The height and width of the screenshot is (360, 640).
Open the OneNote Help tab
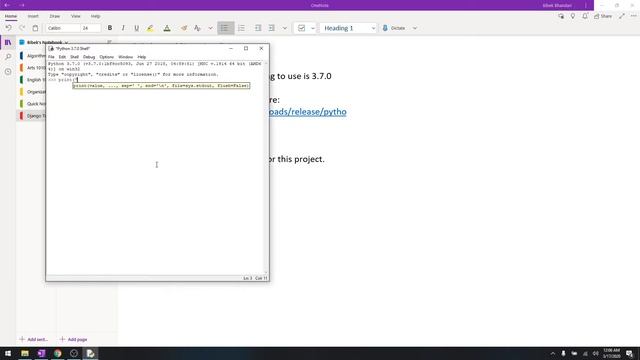point(96,16)
